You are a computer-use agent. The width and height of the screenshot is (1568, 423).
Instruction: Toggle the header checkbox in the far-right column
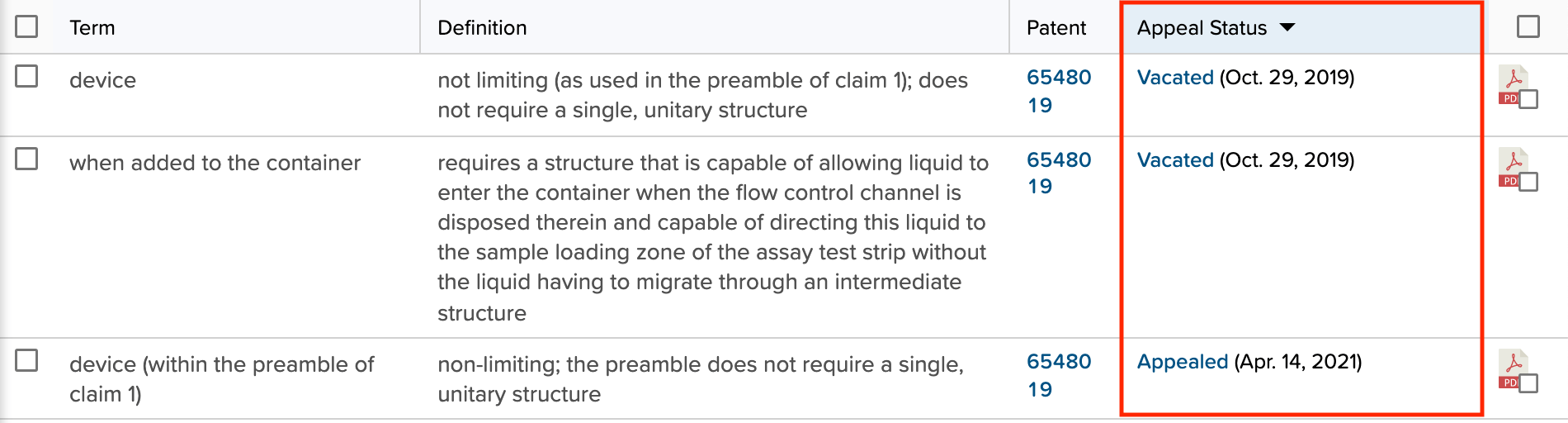(1528, 26)
